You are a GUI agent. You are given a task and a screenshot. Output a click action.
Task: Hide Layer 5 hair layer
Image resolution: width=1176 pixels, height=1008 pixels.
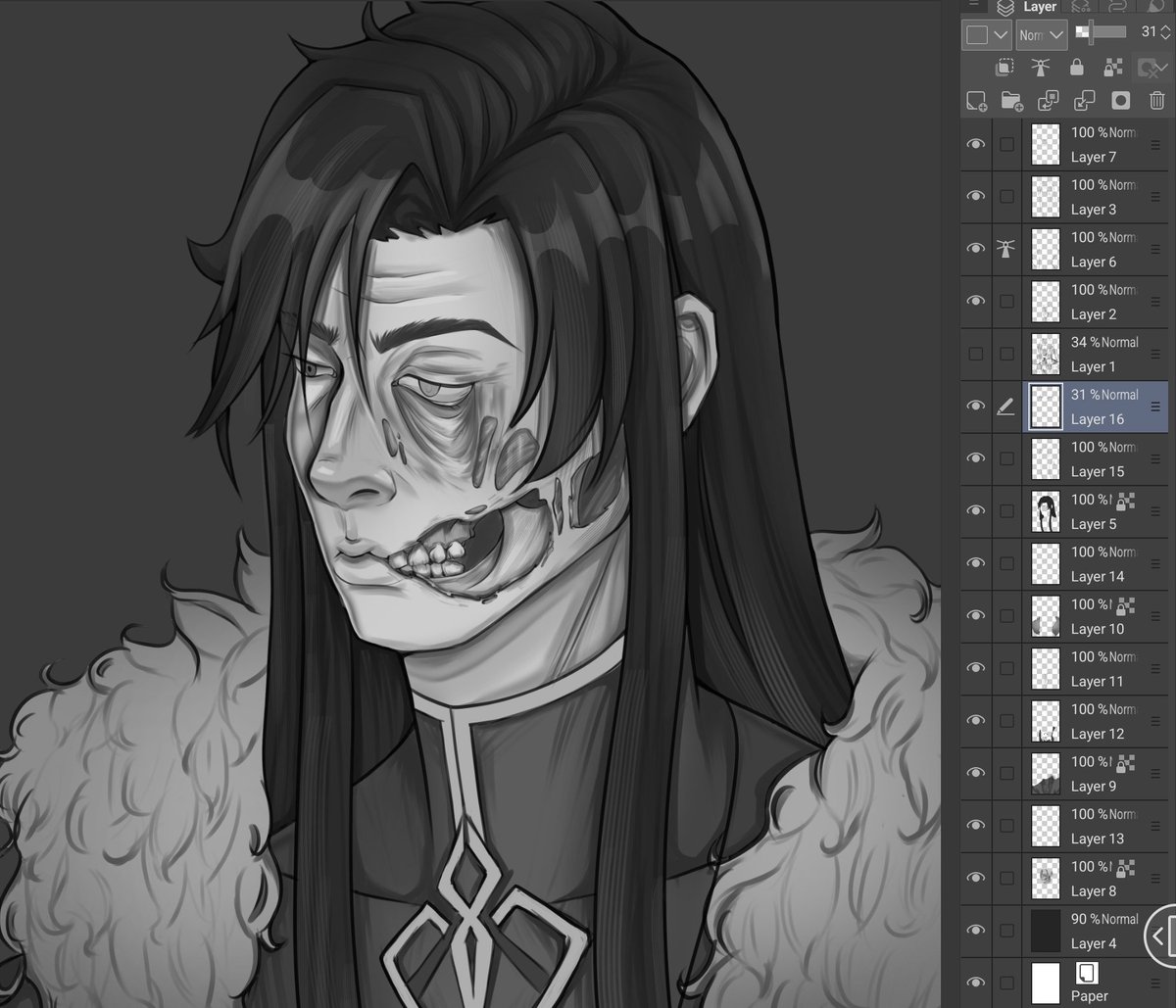[x=975, y=511]
